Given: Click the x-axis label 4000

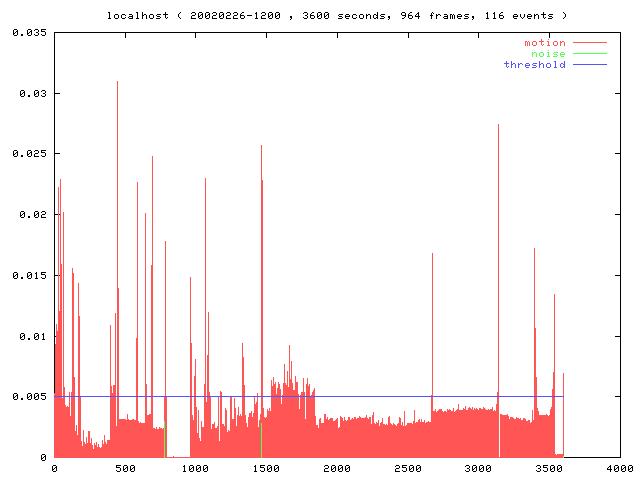Looking at the screenshot, I should pos(619,467).
